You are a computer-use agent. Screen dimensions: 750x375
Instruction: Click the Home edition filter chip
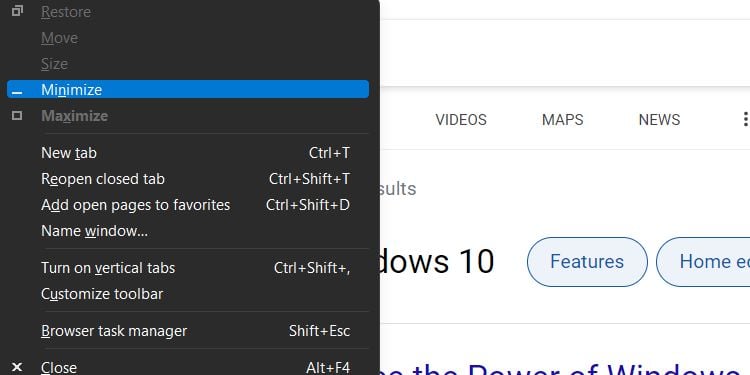[703, 262]
